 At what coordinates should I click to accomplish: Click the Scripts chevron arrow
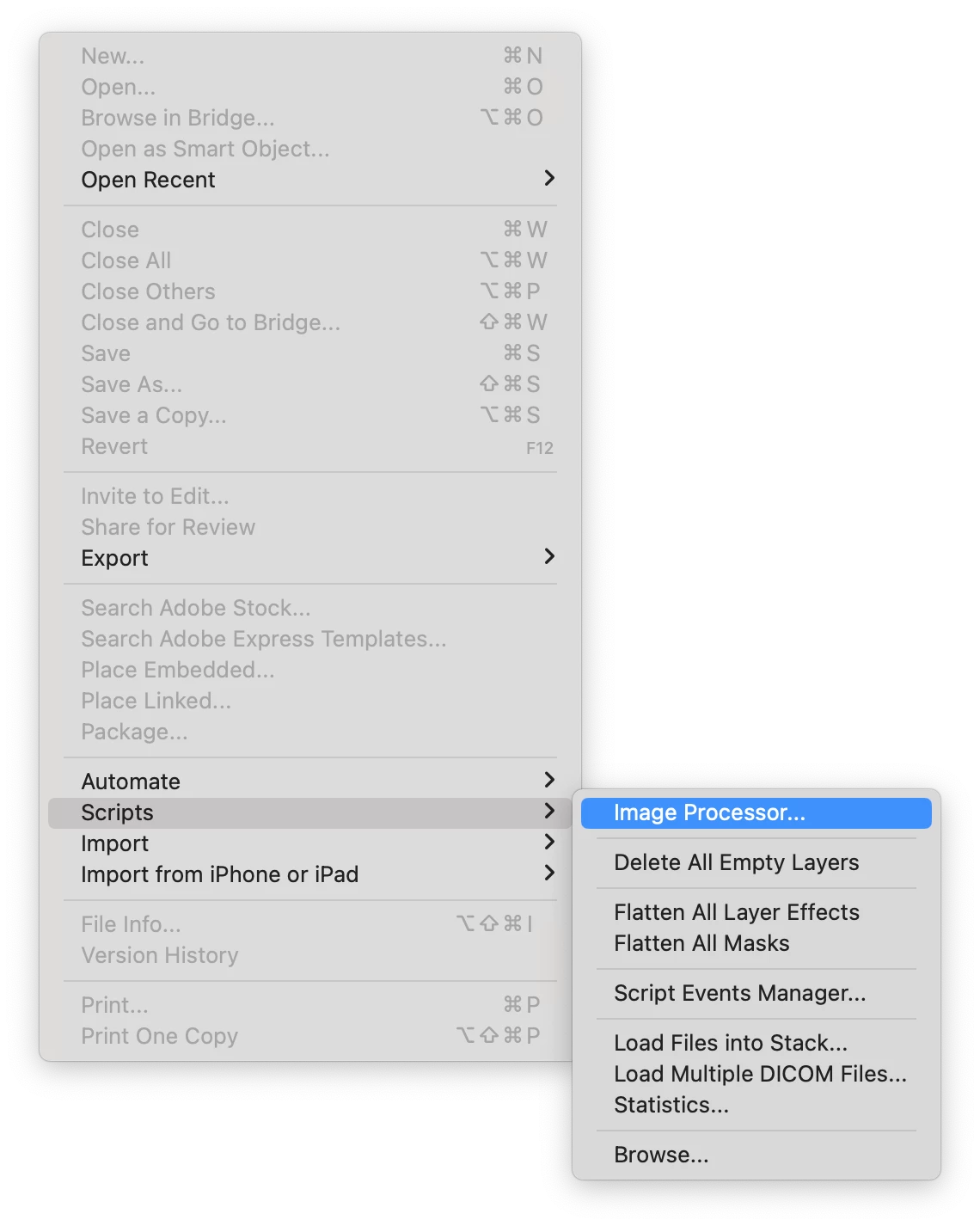pyautogui.click(x=549, y=811)
